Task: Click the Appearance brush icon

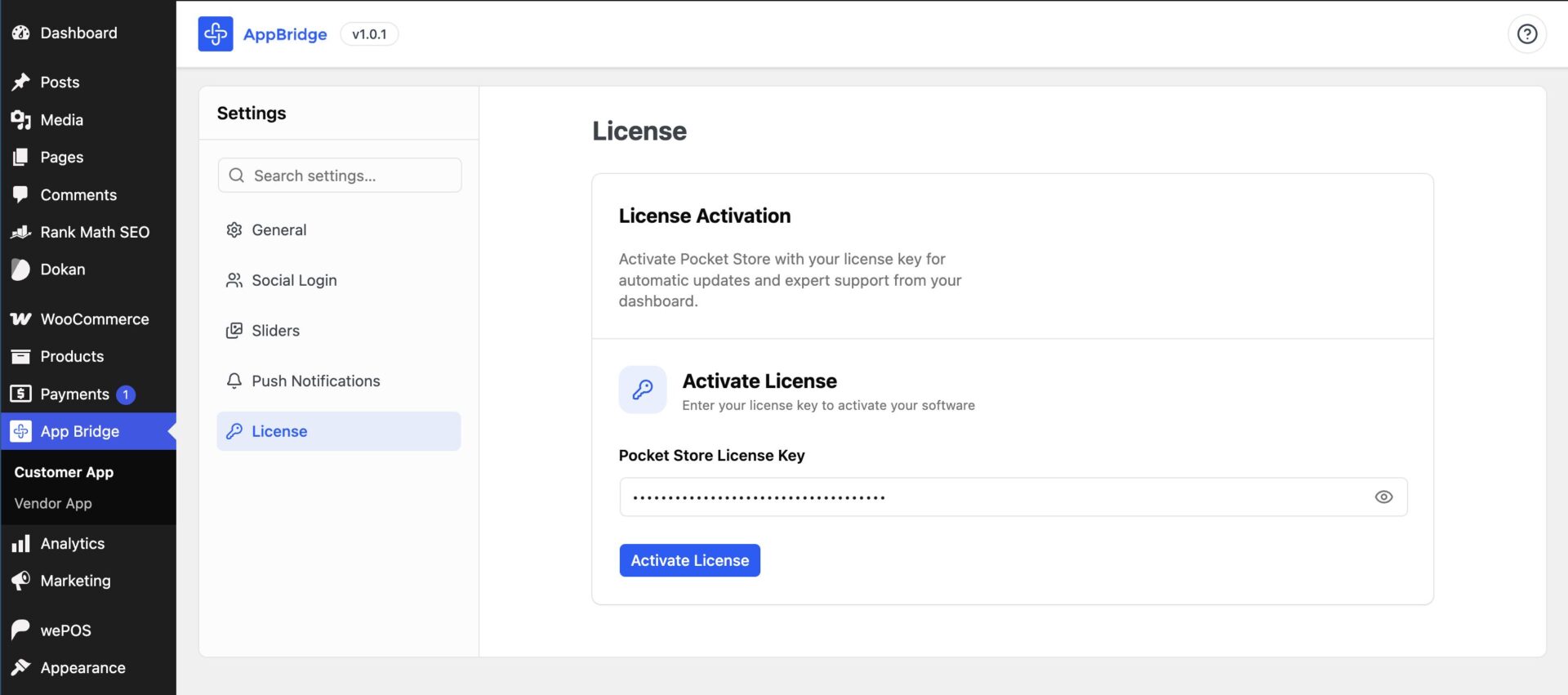Action: pos(21,667)
